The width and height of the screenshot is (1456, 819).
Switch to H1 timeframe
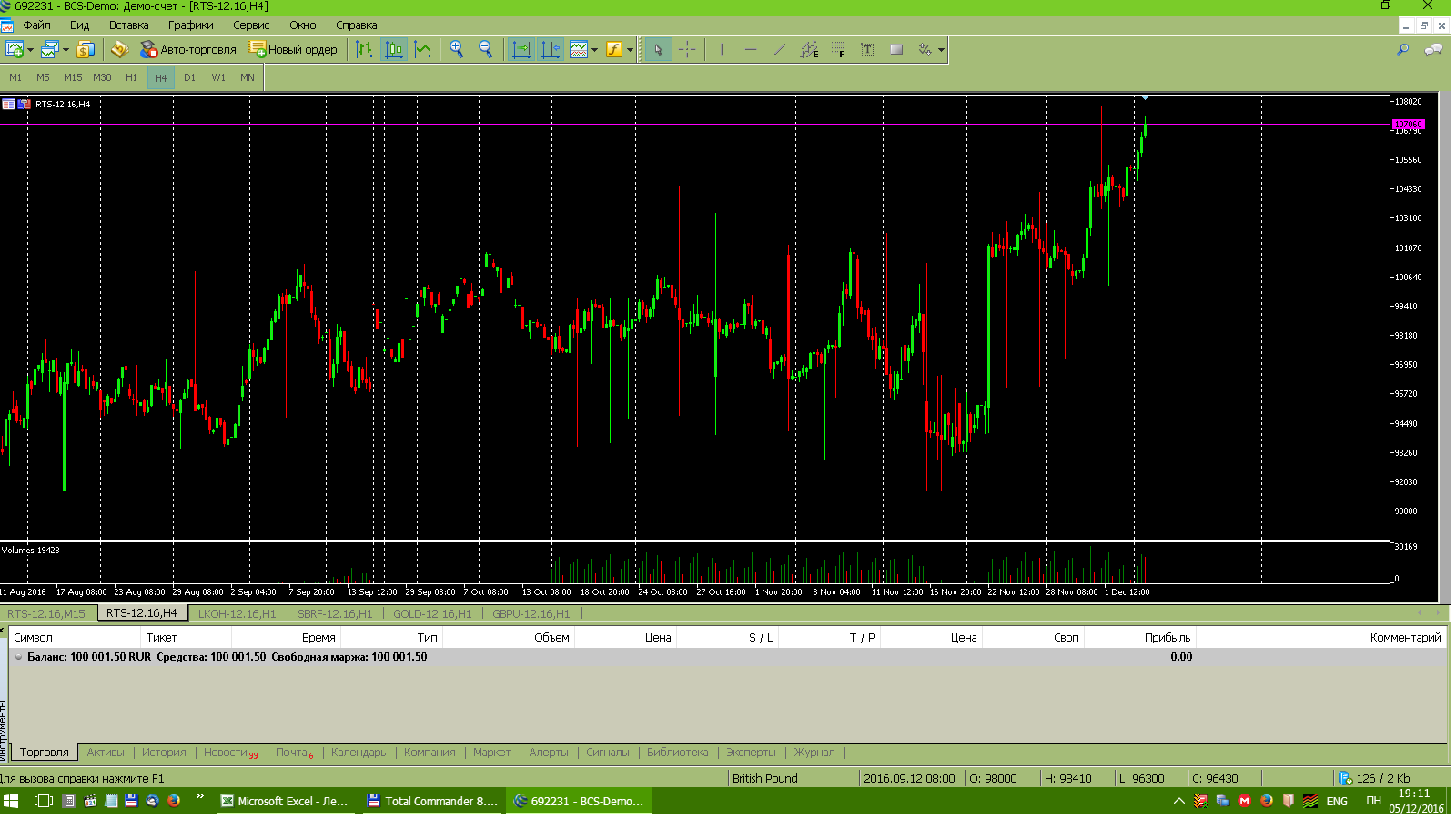(x=131, y=77)
